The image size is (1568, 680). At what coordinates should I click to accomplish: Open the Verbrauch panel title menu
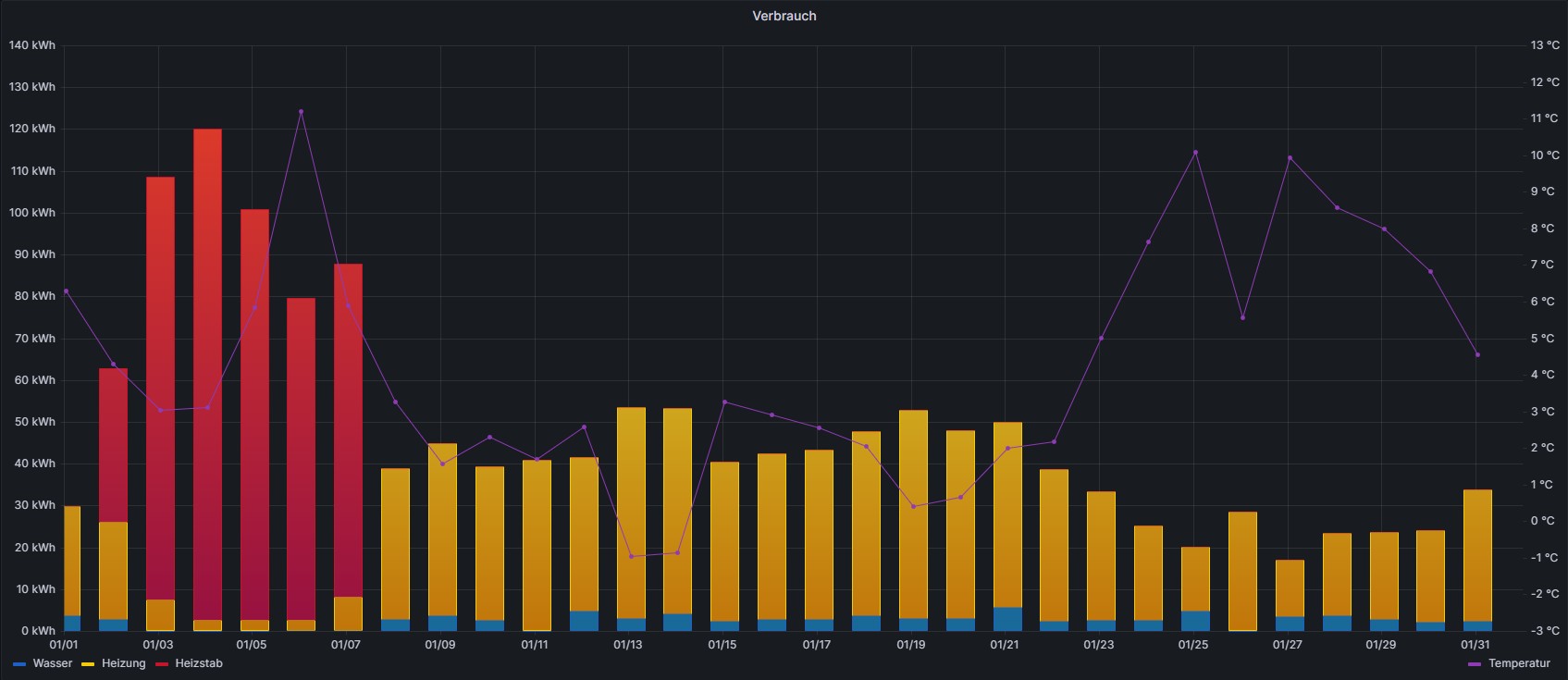[784, 16]
